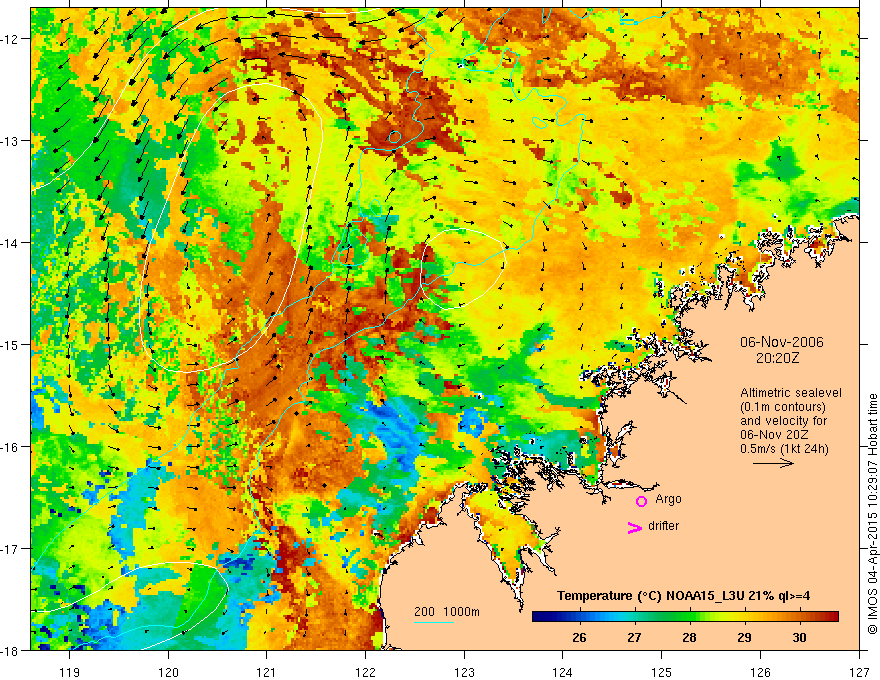The image size is (880, 680).
Task: Click the temperature color bar near 26
Action: click(x=579, y=617)
